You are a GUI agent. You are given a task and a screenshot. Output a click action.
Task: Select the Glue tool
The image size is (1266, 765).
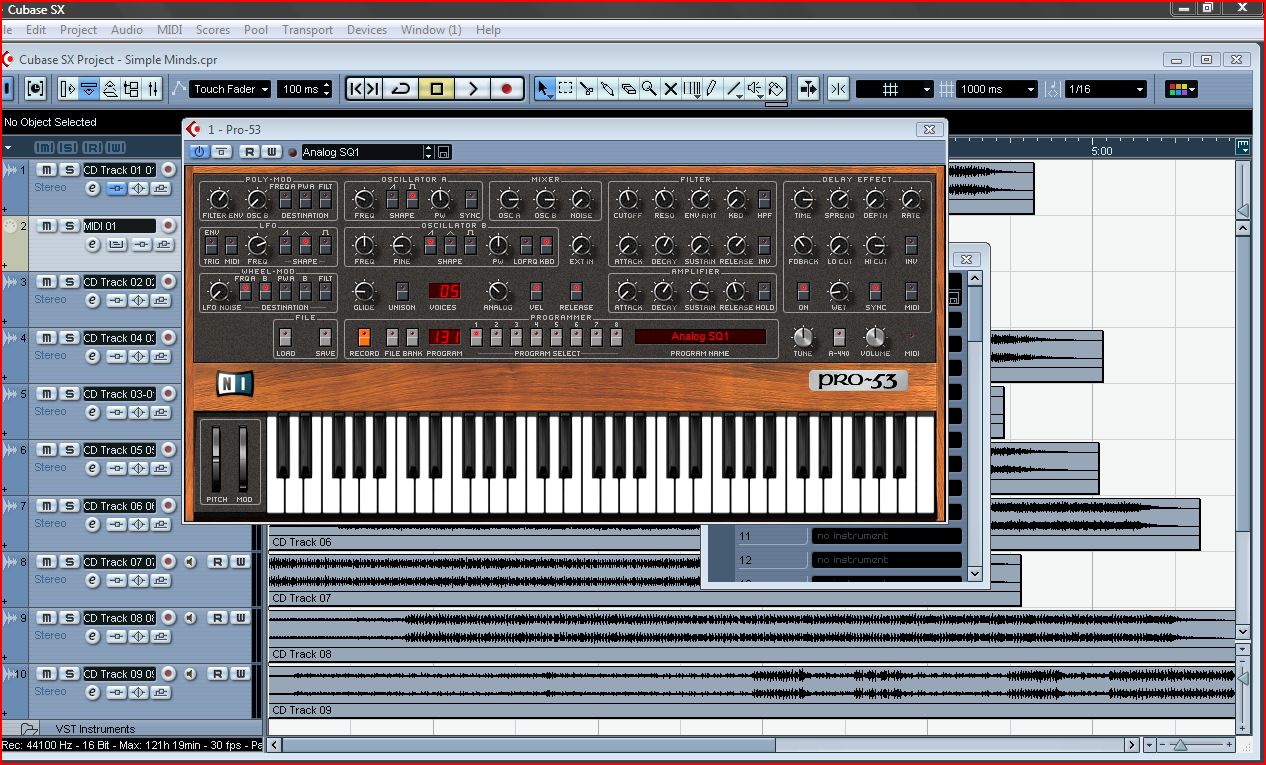(x=607, y=89)
